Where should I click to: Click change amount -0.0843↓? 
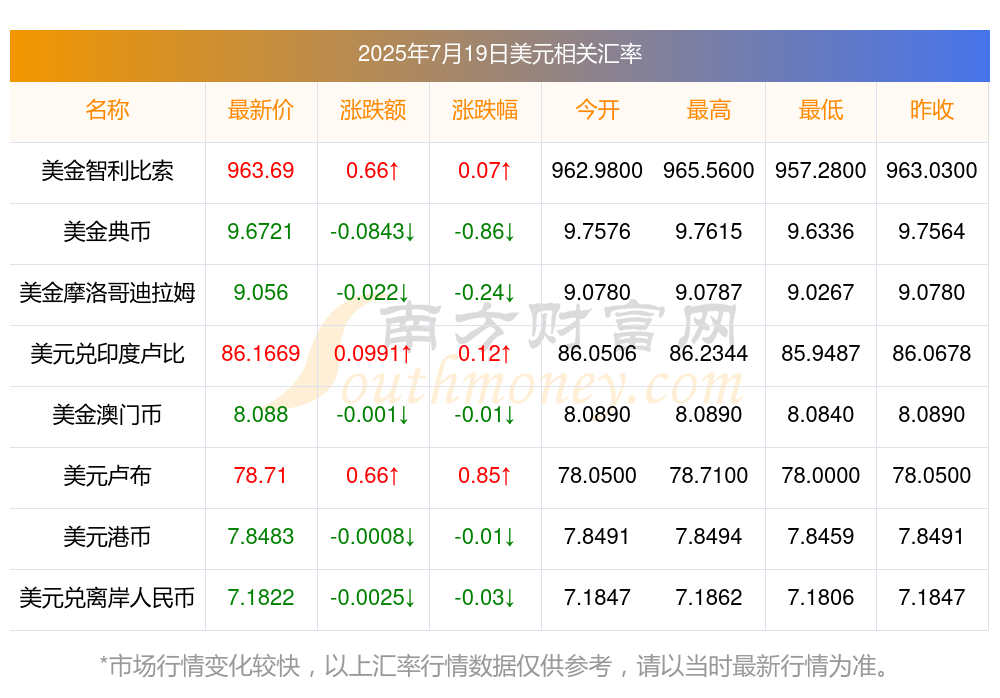pyautogui.click(x=372, y=231)
